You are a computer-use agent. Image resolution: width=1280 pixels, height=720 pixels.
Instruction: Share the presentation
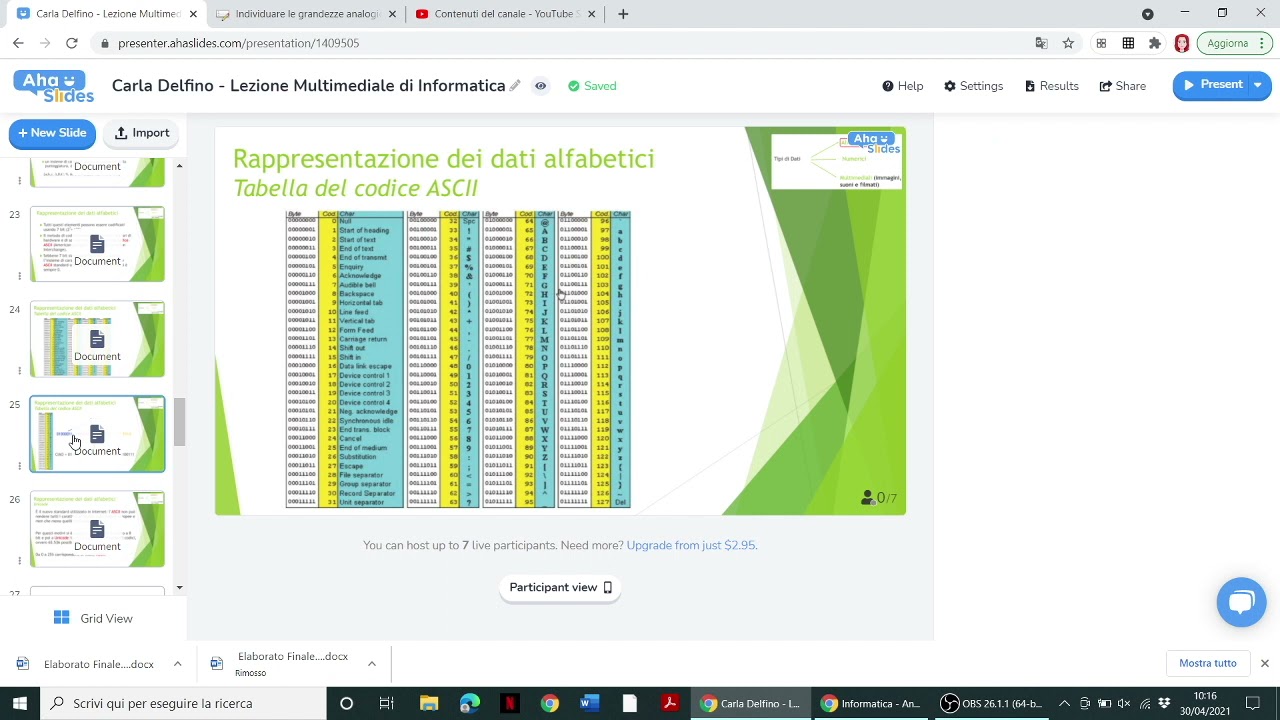(x=1122, y=86)
